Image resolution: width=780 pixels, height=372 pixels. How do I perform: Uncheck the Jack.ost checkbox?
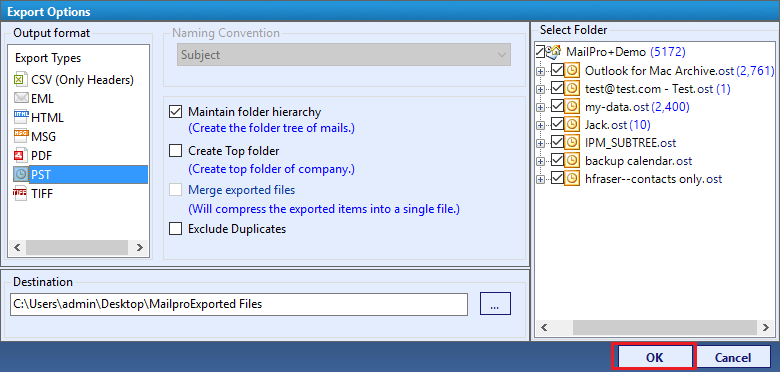(558, 124)
